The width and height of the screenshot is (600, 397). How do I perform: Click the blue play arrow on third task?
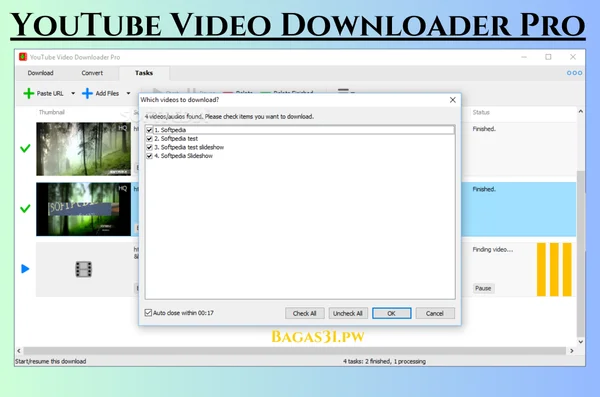click(25, 269)
